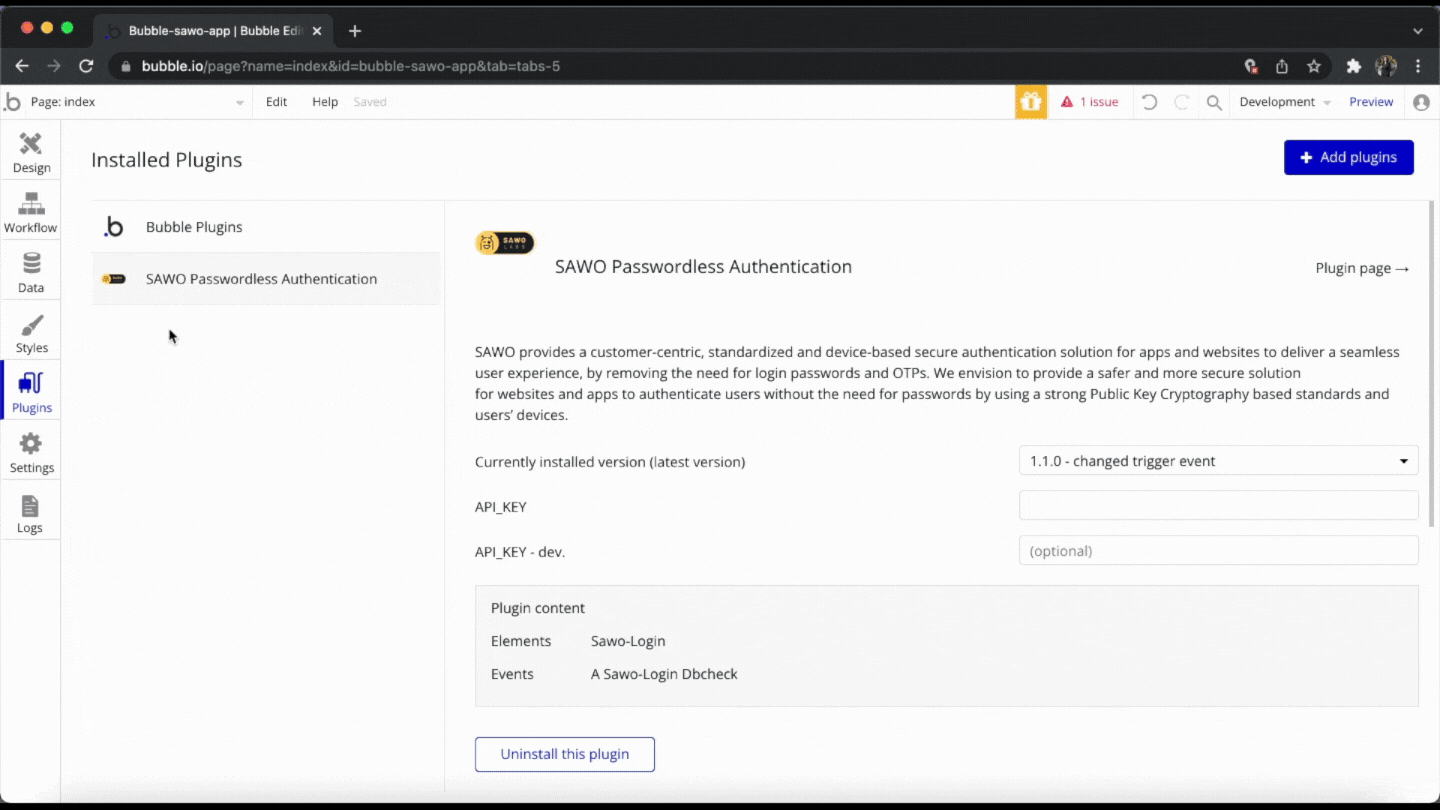Open the Design tab in sidebar
This screenshot has width=1440, height=810.
[x=31, y=153]
